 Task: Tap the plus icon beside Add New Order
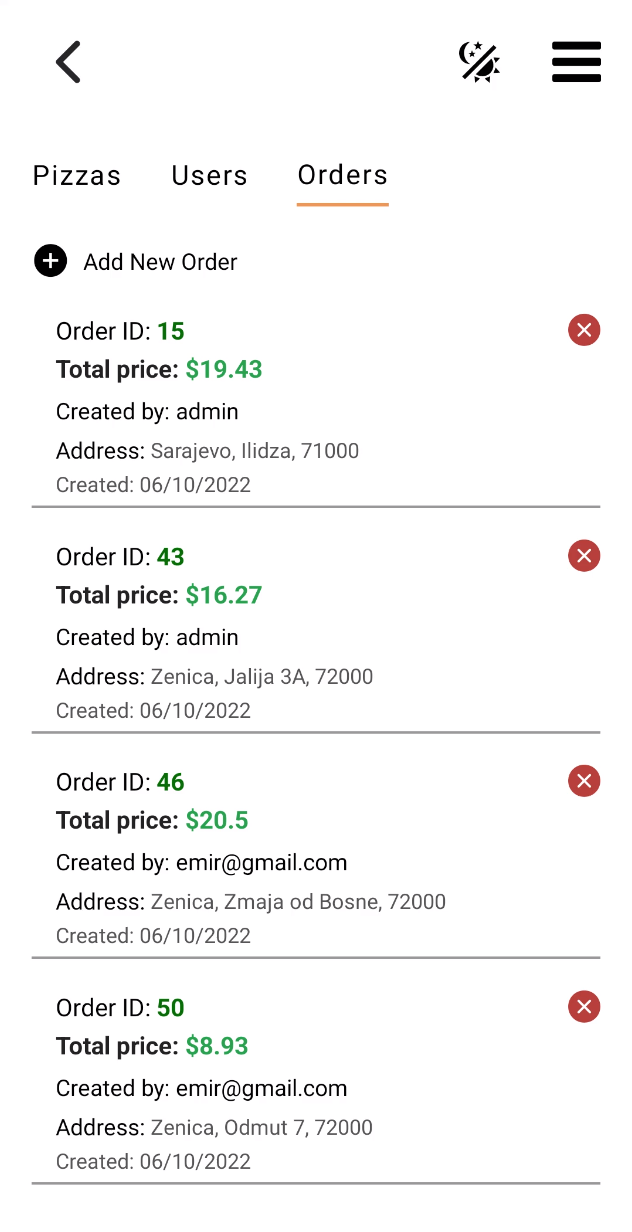(x=50, y=261)
